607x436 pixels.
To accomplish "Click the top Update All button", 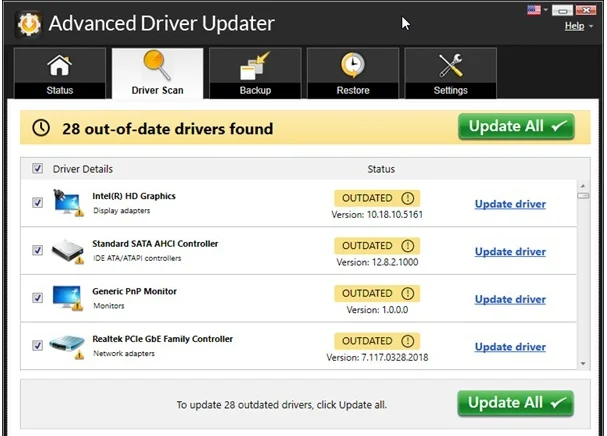I will click(516, 127).
